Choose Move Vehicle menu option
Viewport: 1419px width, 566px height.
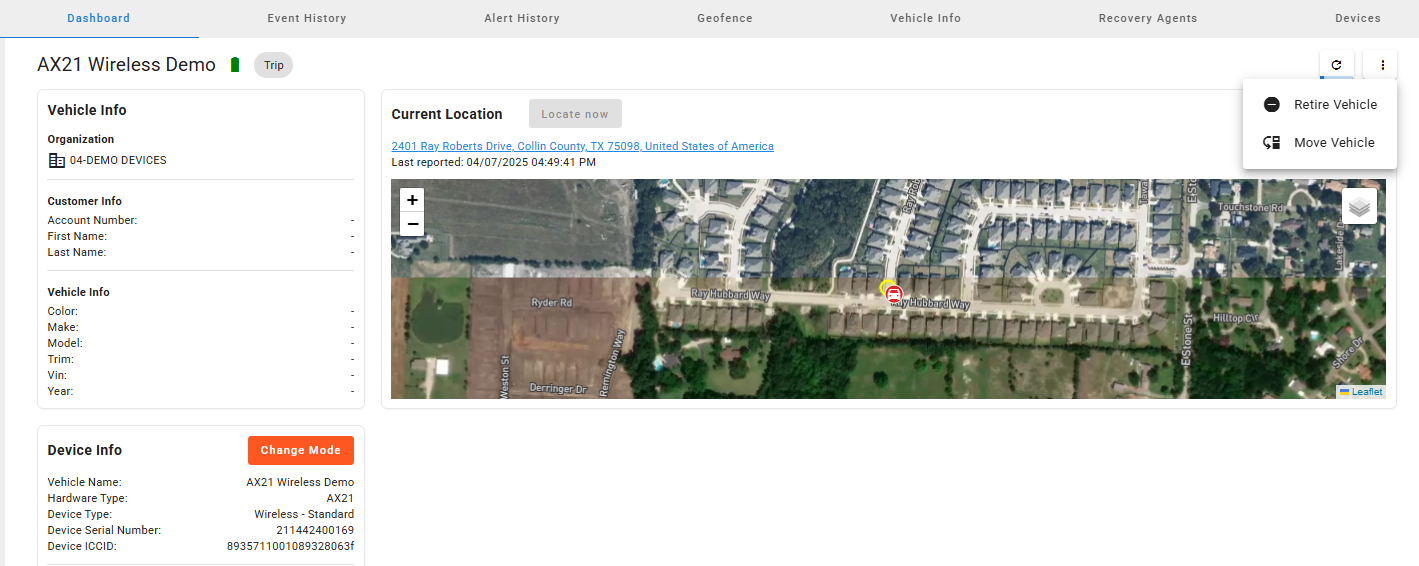click(x=1334, y=143)
